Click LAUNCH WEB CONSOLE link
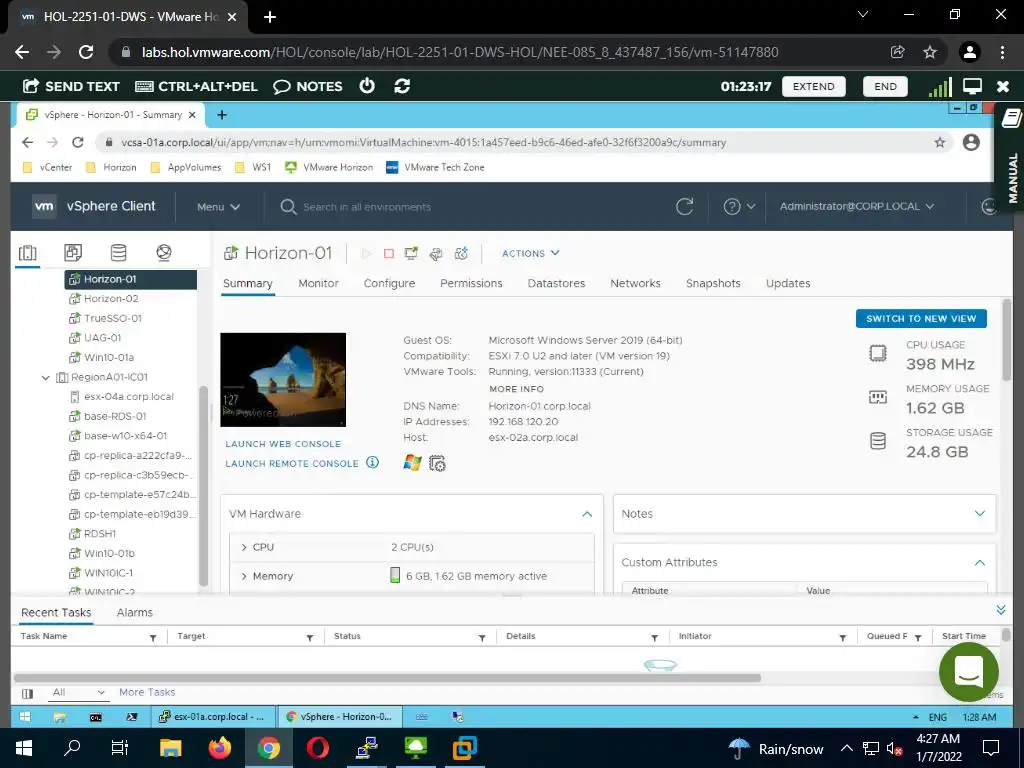The image size is (1024, 768). (x=283, y=444)
